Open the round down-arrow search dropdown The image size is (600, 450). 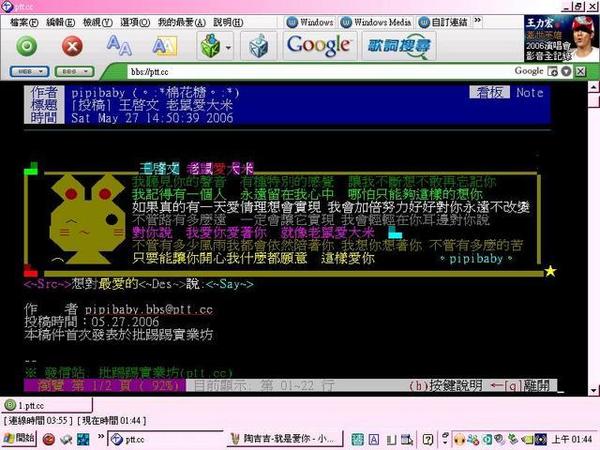(566, 71)
